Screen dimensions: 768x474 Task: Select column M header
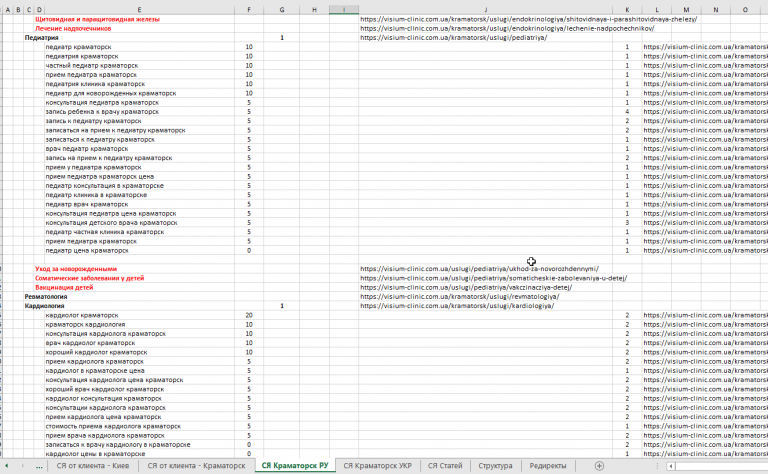(x=686, y=10)
